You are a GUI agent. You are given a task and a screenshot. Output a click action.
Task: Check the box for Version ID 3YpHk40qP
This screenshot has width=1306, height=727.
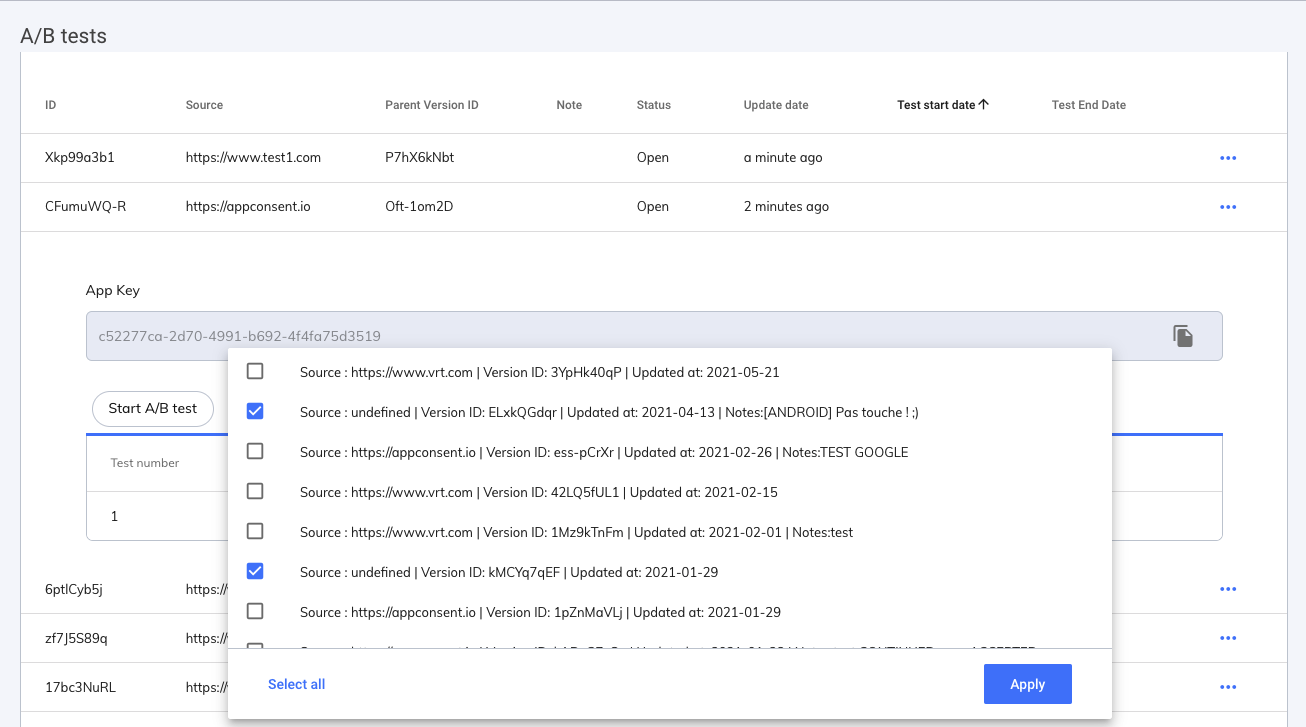255,372
